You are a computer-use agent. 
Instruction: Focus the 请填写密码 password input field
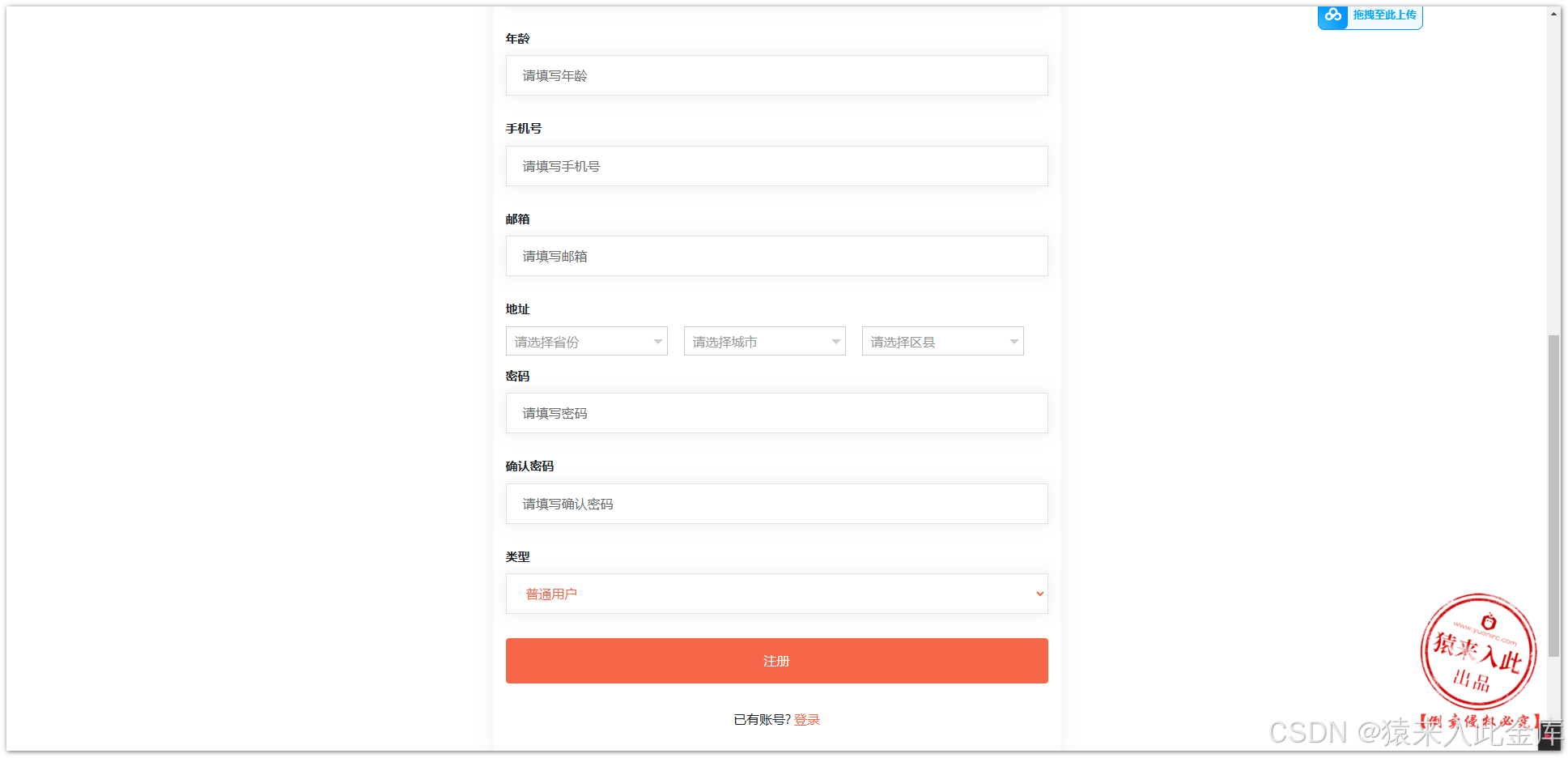click(x=776, y=413)
